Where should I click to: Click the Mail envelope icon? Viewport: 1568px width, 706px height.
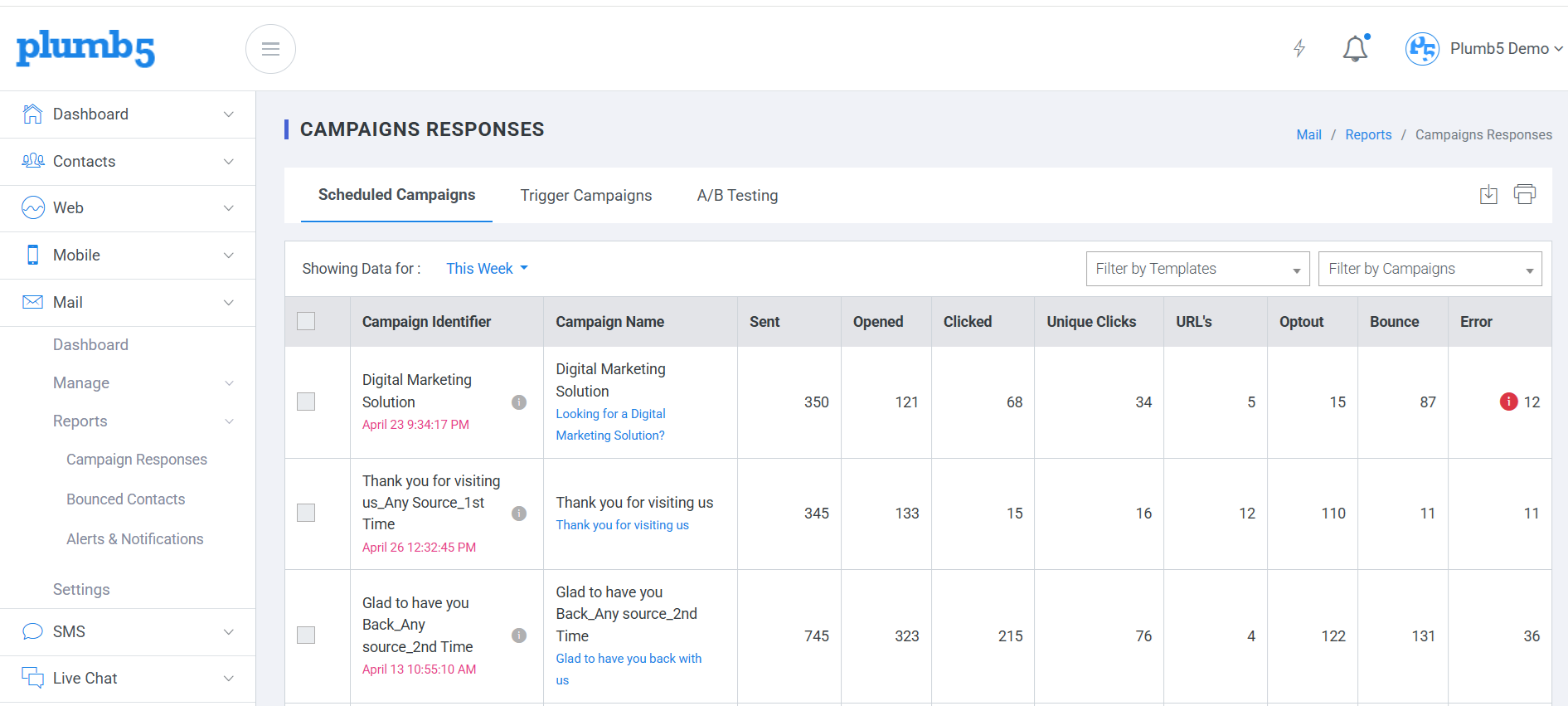click(33, 302)
